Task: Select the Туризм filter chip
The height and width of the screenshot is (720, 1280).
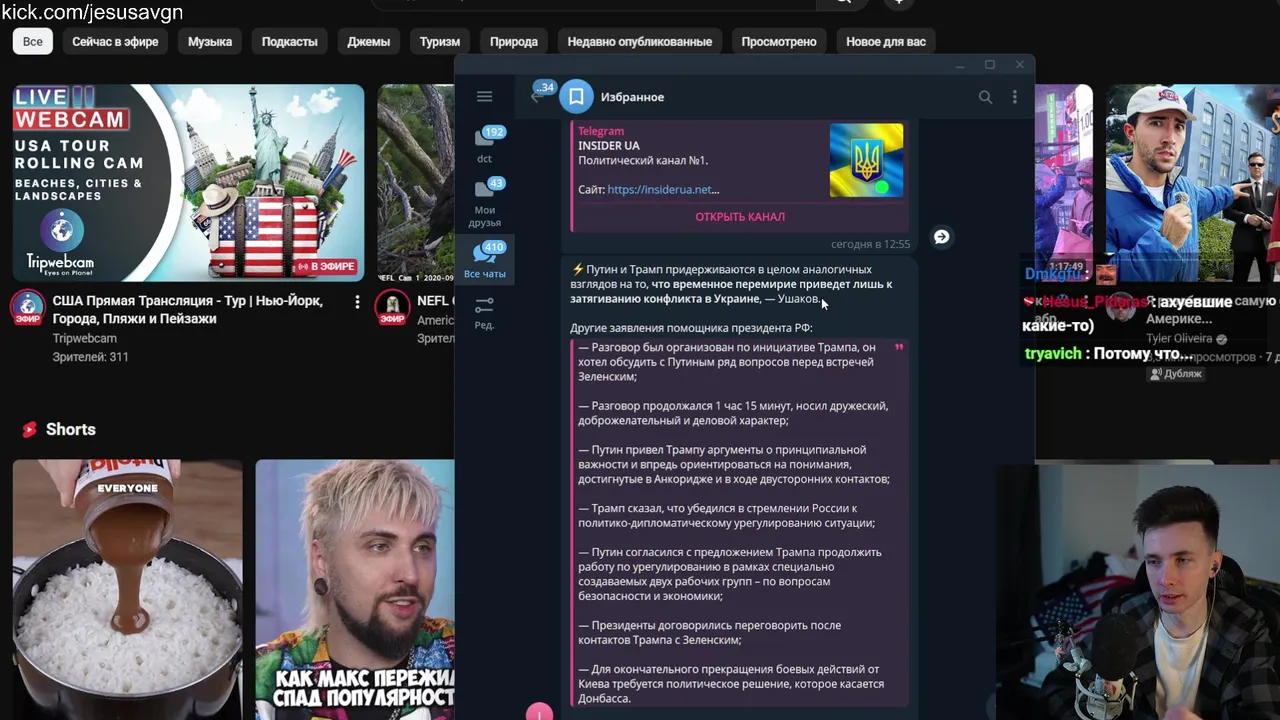Action: pos(440,42)
